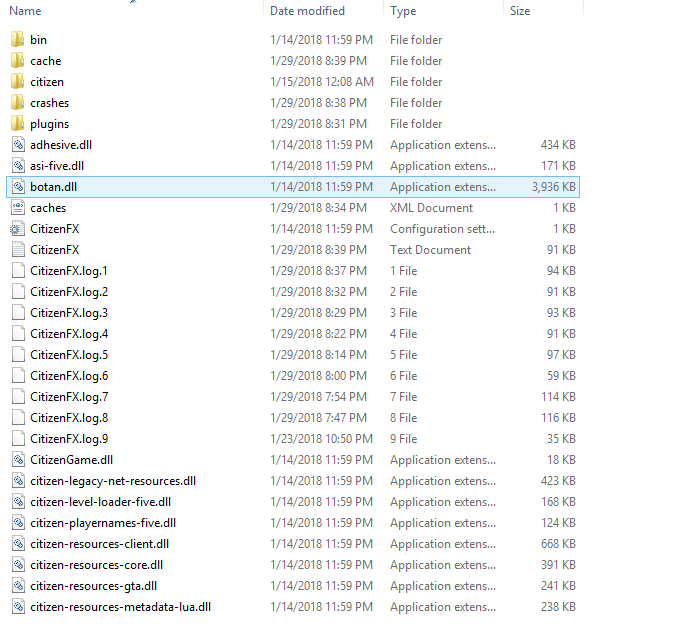Screen dimensions: 695x627
Task: Click the citizen-resources-core.dll icon
Action: click(18, 565)
